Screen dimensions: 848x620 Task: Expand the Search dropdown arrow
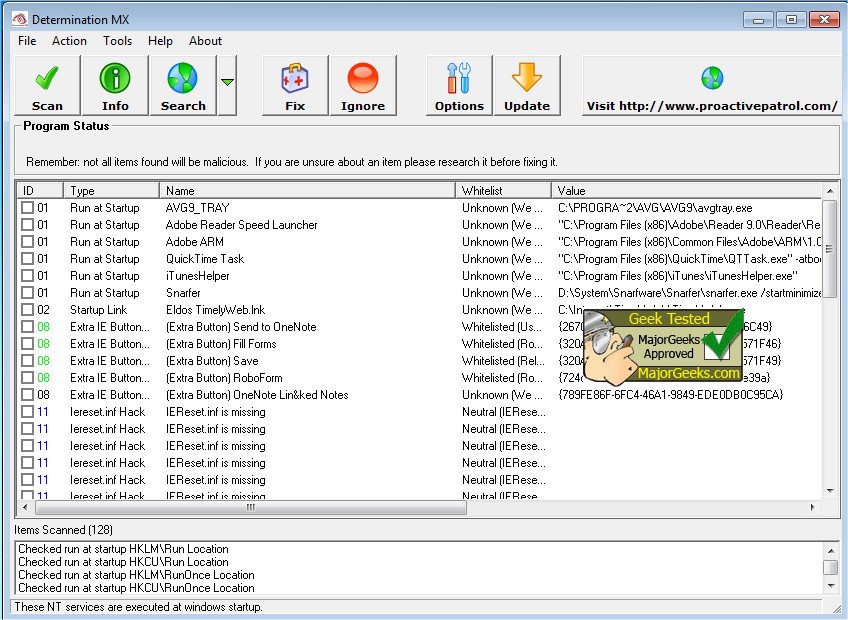pyautogui.click(x=228, y=84)
